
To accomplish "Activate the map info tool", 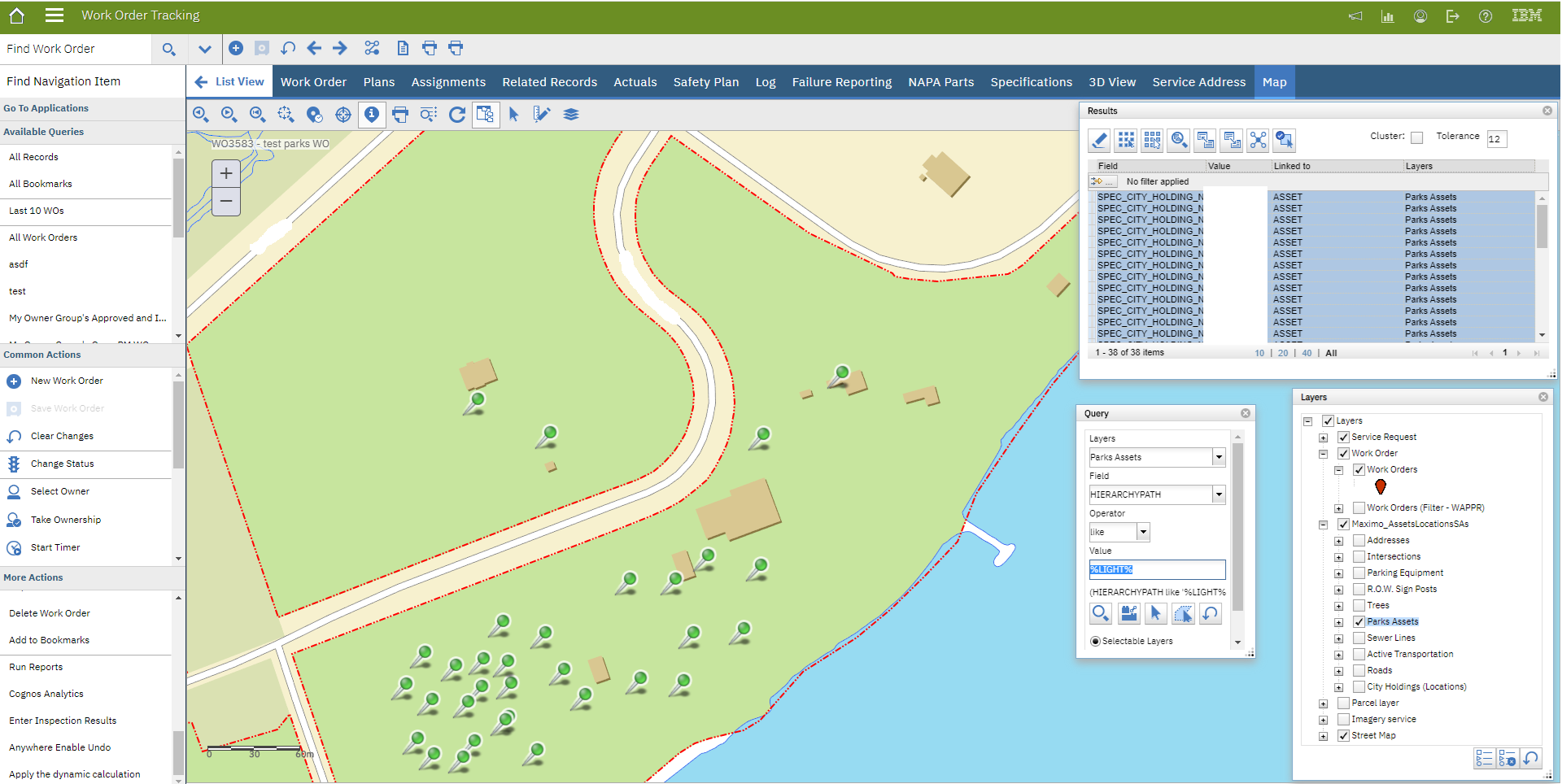I will coord(372,114).
